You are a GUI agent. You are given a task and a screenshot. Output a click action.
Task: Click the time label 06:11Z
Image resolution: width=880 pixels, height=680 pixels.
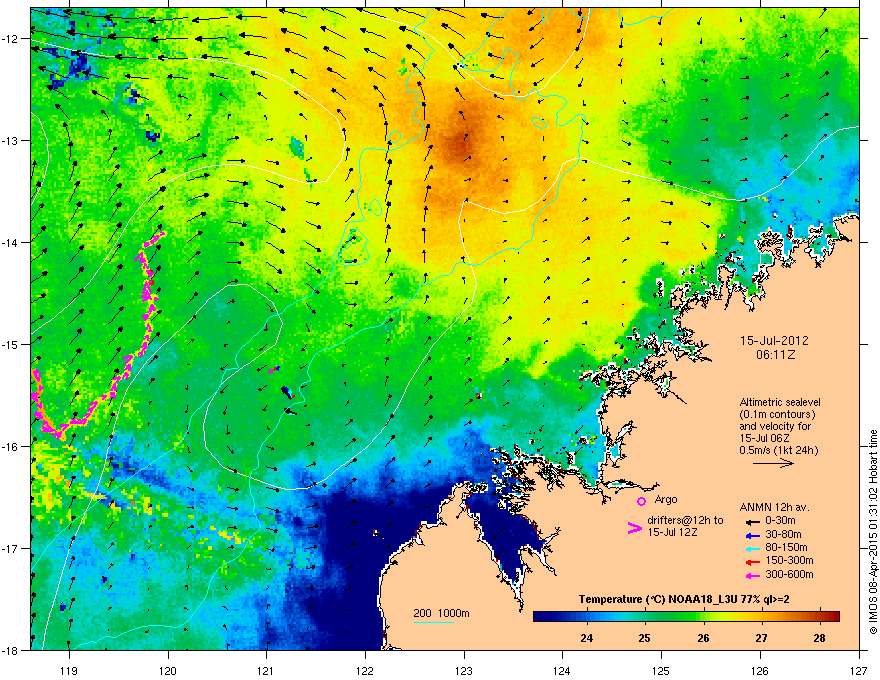[x=776, y=355]
